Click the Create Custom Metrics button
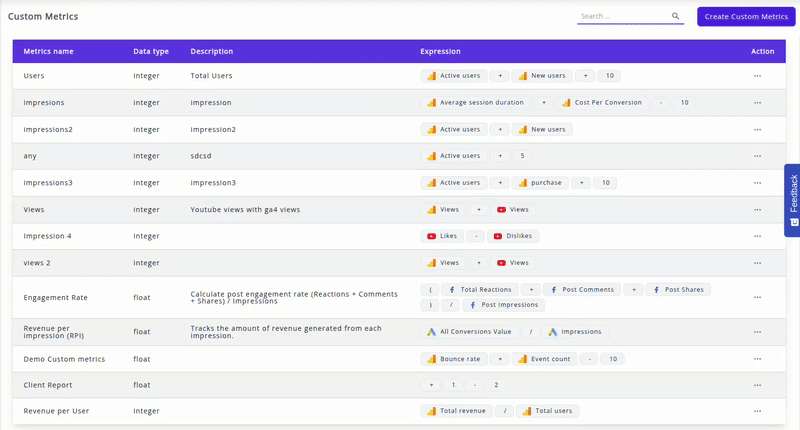This screenshot has height=430, width=800. (x=746, y=16)
